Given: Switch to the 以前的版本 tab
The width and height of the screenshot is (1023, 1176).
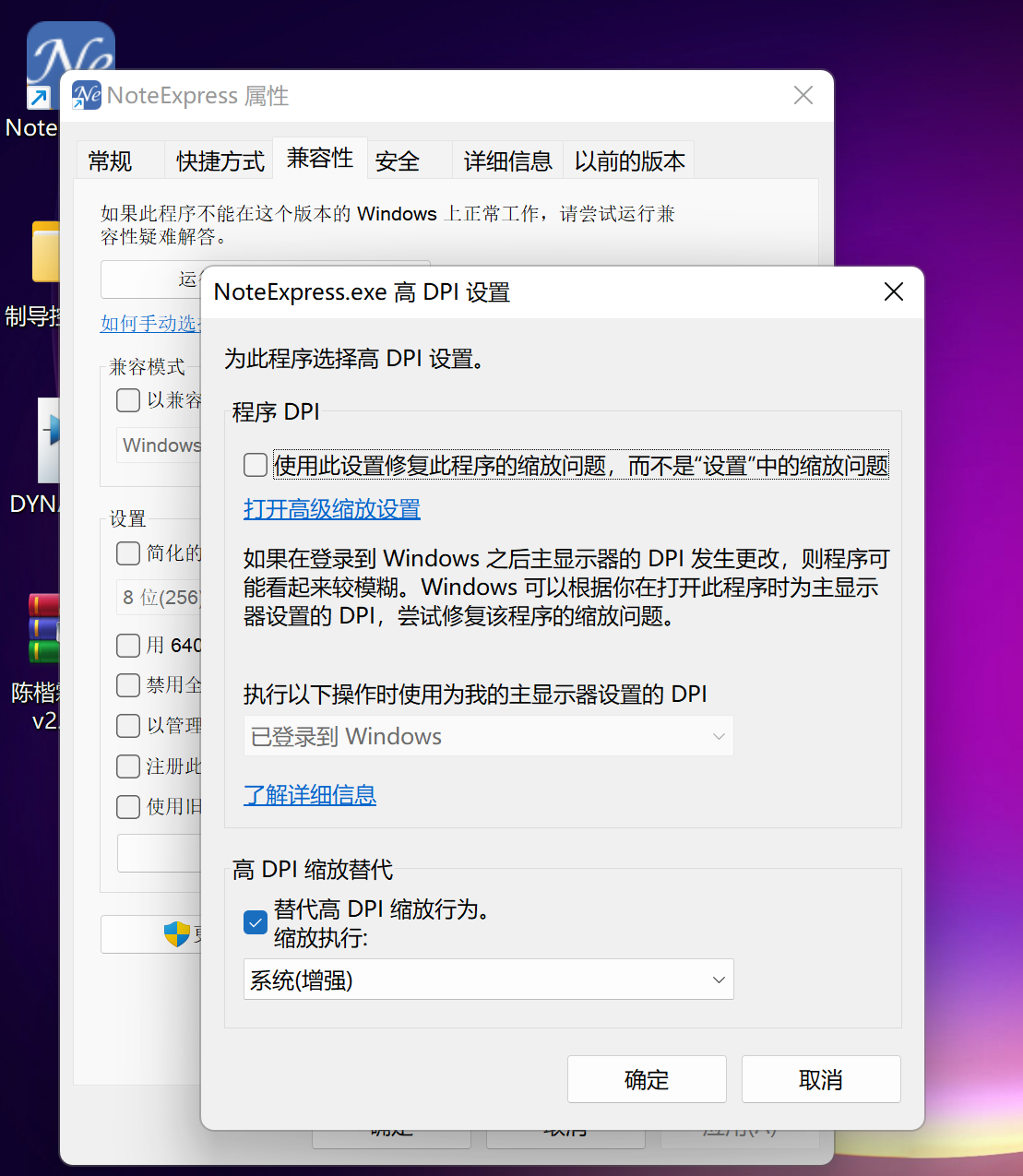Looking at the screenshot, I should click(630, 161).
